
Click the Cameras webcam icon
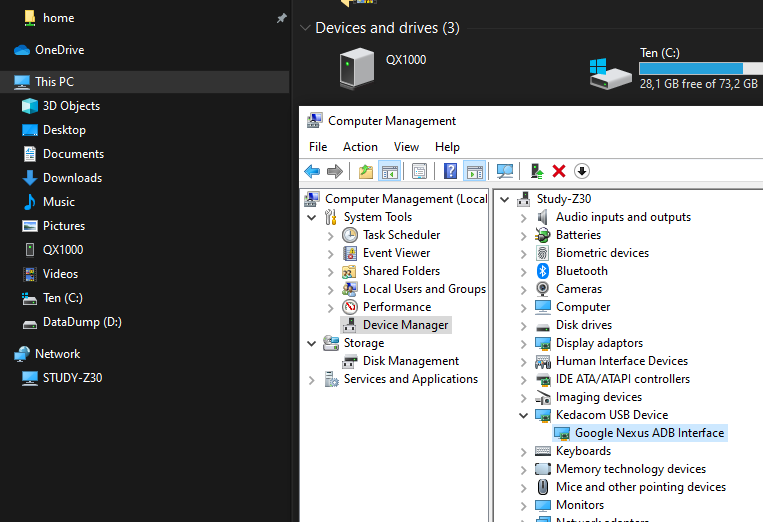click(x=543, y=289)
